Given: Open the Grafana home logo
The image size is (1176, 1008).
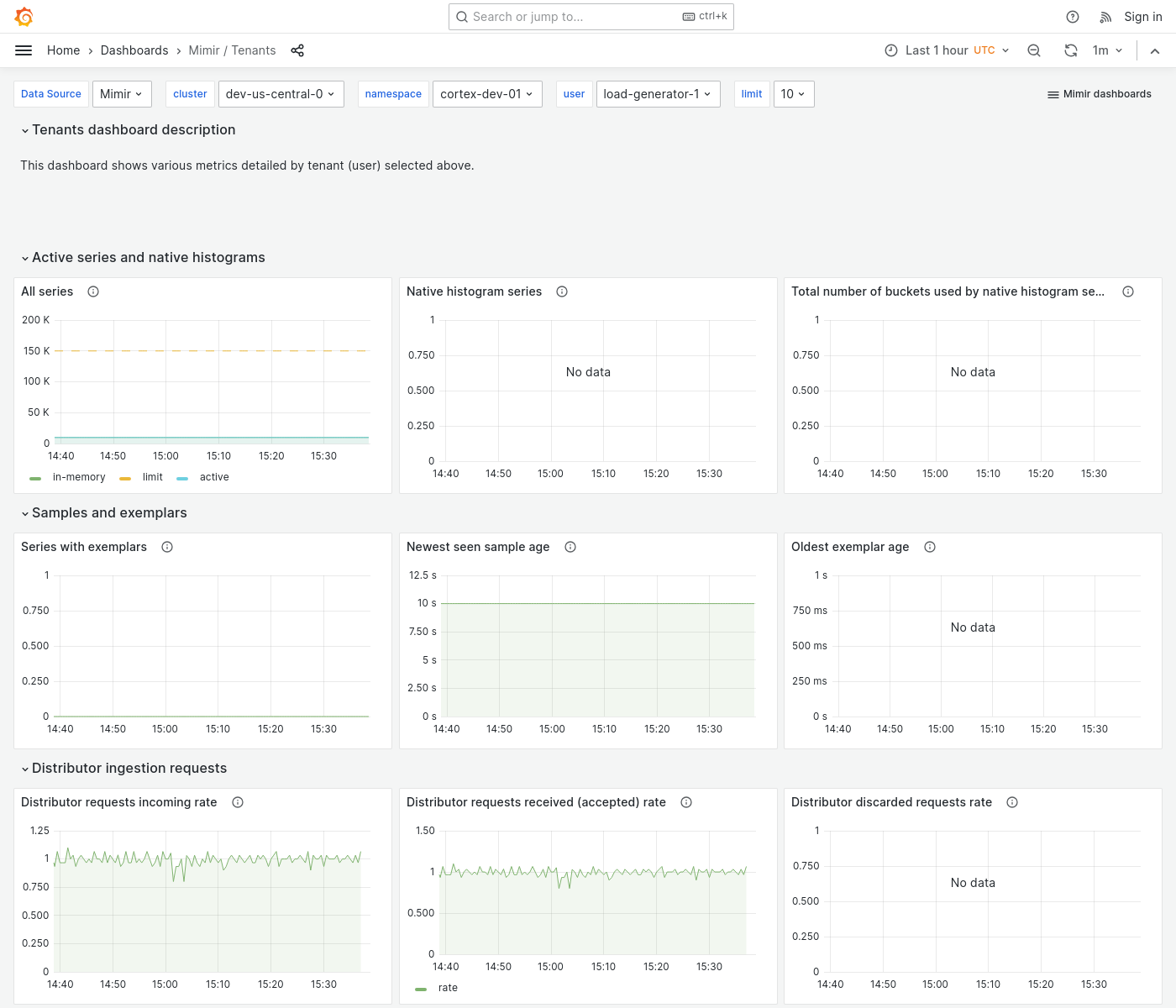Looking at the screenshot, I should (24, 17).
